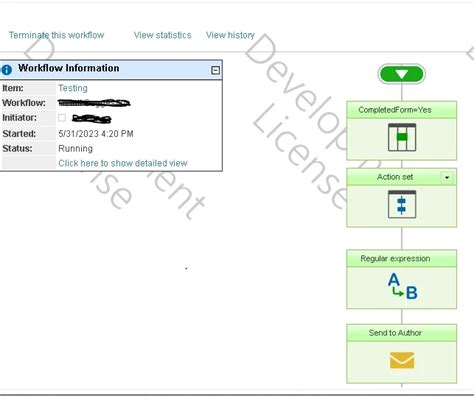Open the Action set icon
The width and height of the screenshot is (474, 396).
(x=402, y=204)
